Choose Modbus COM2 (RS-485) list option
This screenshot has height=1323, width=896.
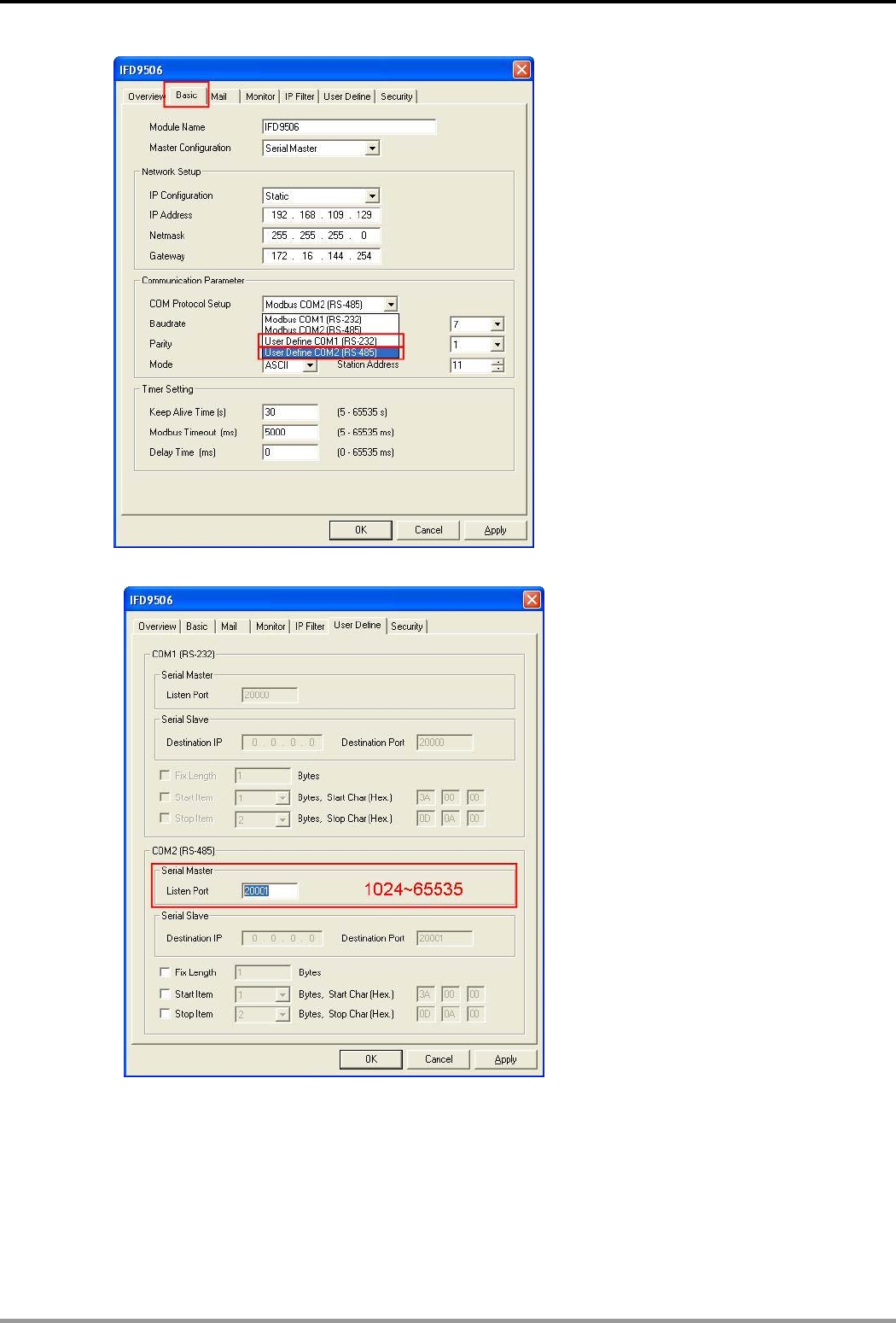tap(330, 330)
